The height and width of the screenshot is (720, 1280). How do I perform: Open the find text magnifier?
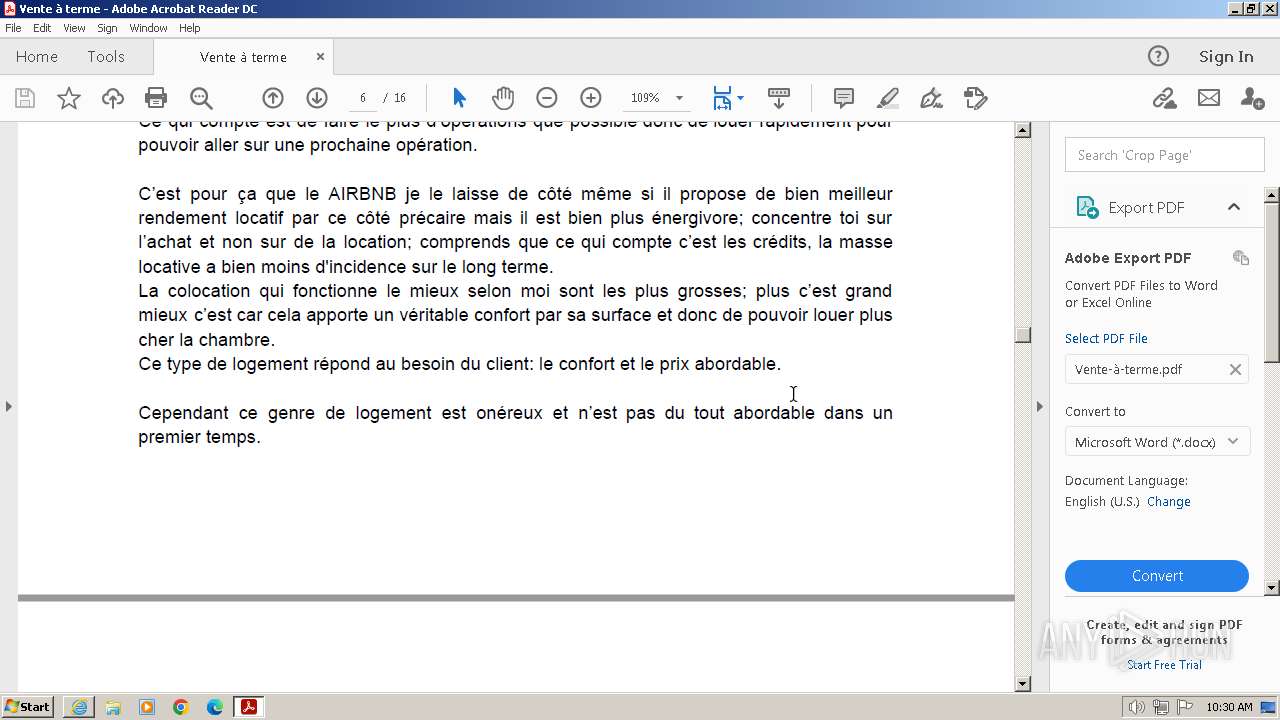(x=201, y=98)
